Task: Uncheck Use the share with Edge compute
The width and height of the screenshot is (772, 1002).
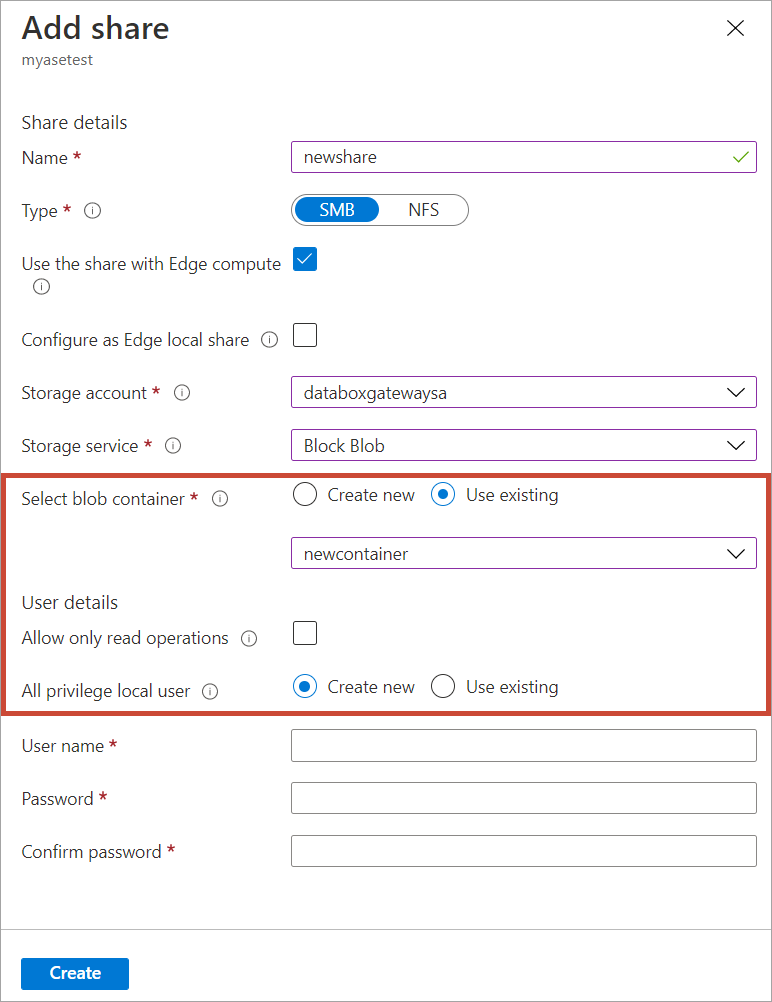Action: point(304,258)
